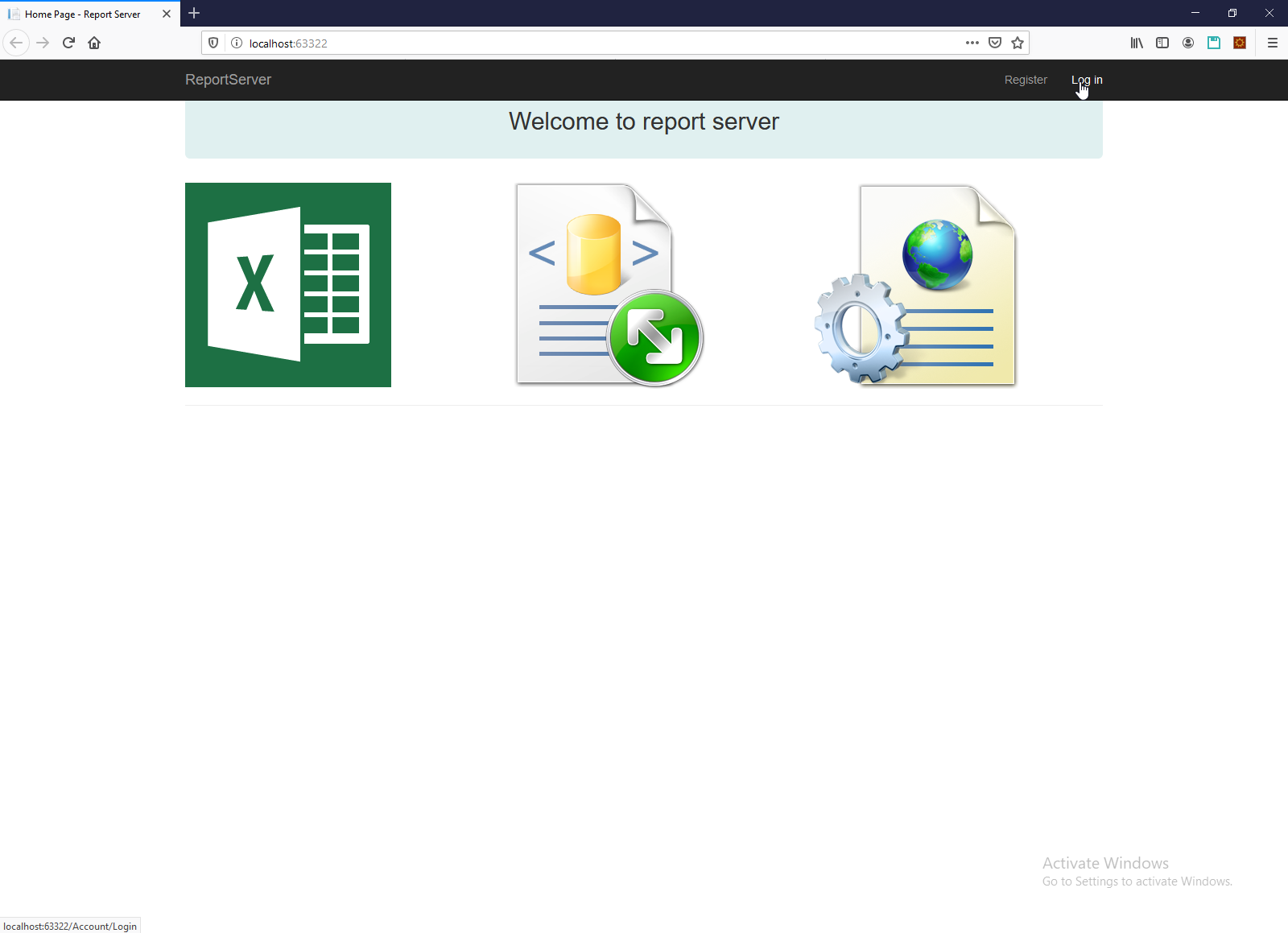The height and width of the screenshot is (933, 1288).
Task: Click the Log in link
Action: click(x=1087, y=80)
